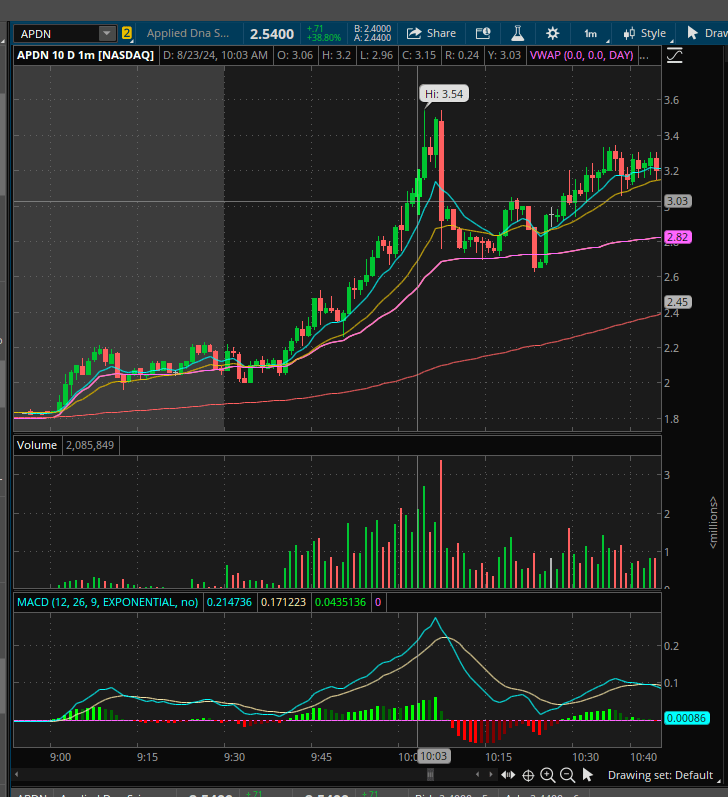Click the cyan 0.00086 MACD axis label
728x797 pixels.
686,718
